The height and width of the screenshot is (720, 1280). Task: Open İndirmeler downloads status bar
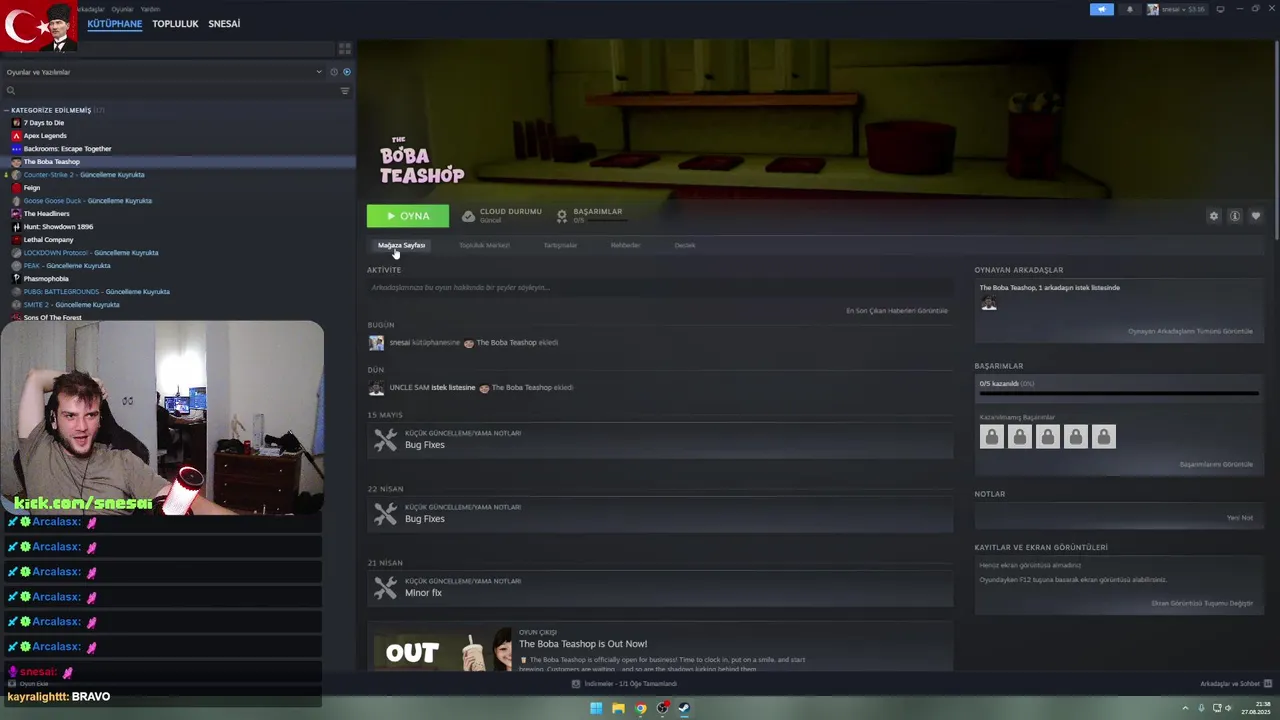[625, 684]
